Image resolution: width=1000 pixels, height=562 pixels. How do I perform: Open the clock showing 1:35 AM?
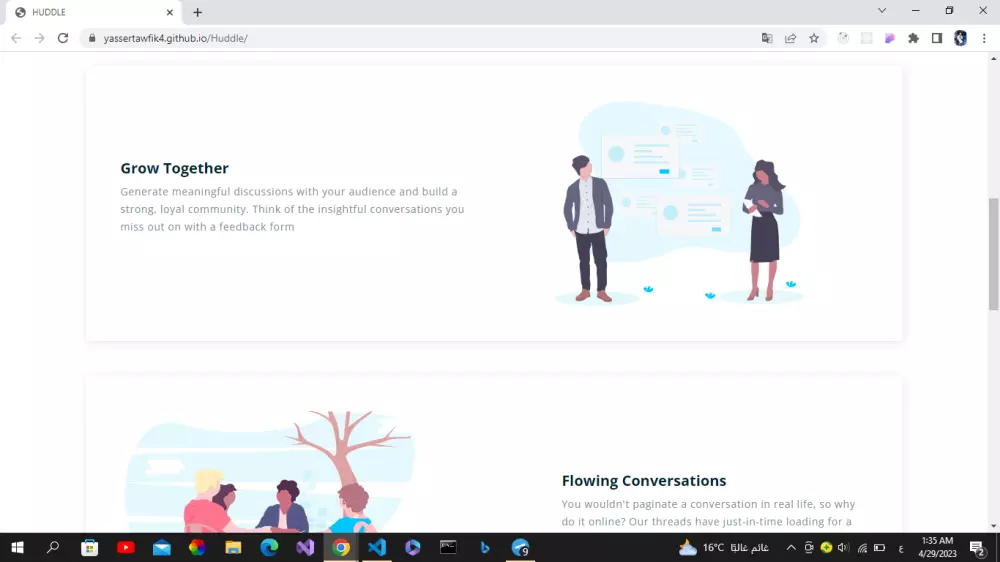[937, 547]
